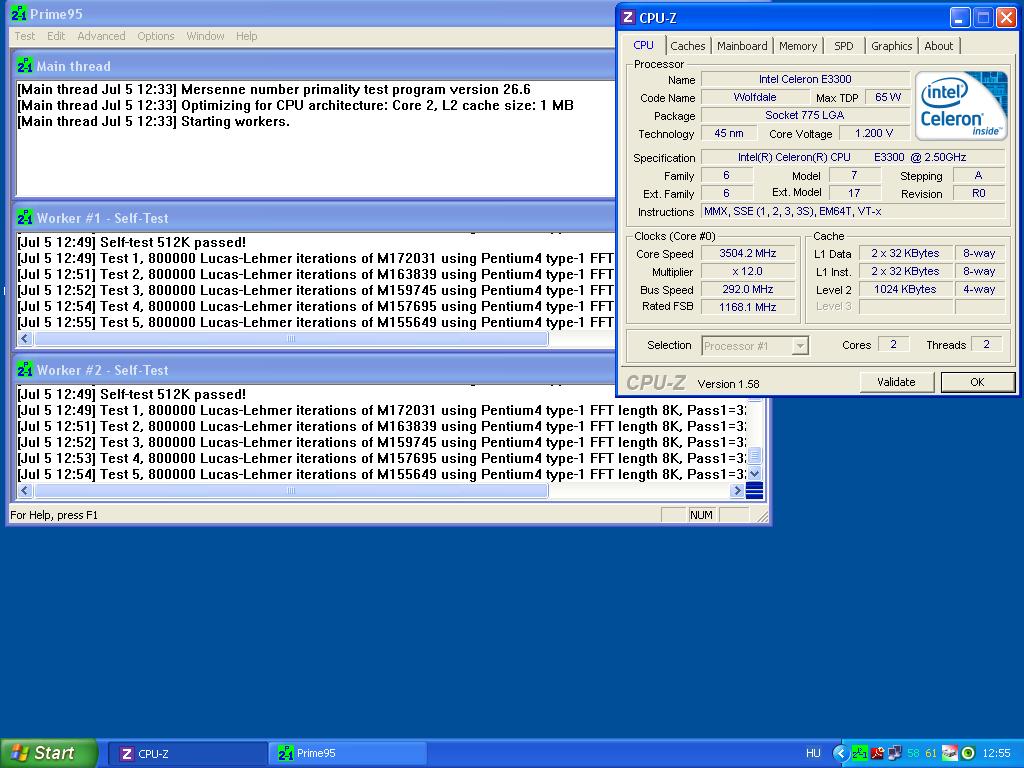The image size is (1024, 768).
Task: Click the Worker #2 Self-Test window icon
Action: (25, 370)
